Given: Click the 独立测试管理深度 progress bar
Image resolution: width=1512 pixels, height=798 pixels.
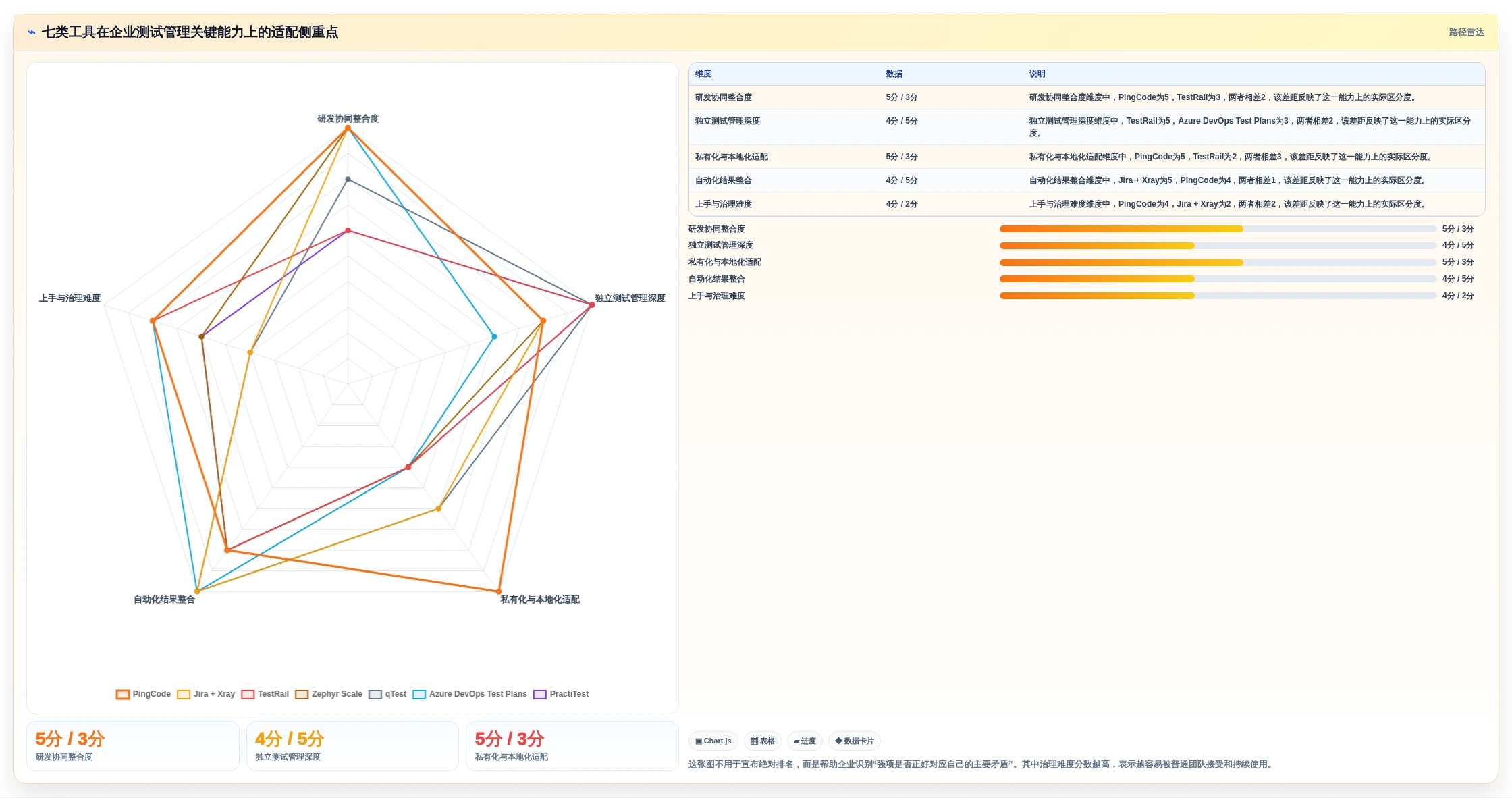Looking at the screenshot, I should coord(1218,246).
